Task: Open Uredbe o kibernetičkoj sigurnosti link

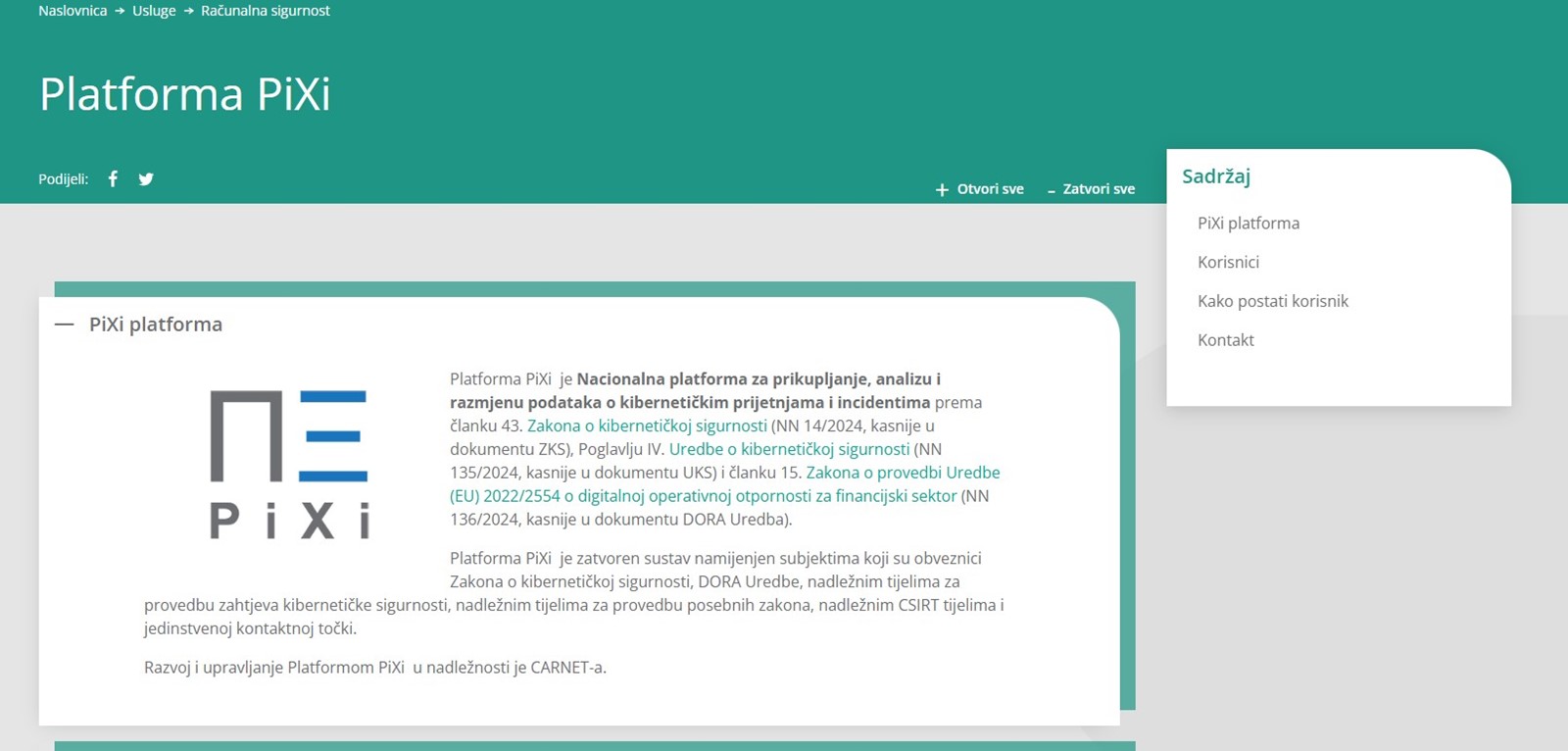Action: (x=789, y=449)
